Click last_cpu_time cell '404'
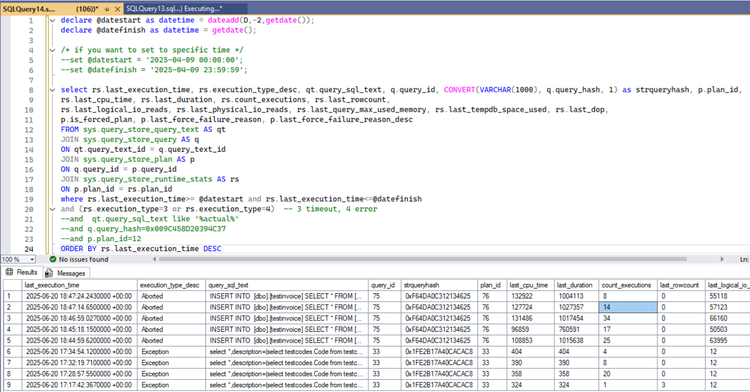This screenshot has height=392, width=750. [530, 351]
